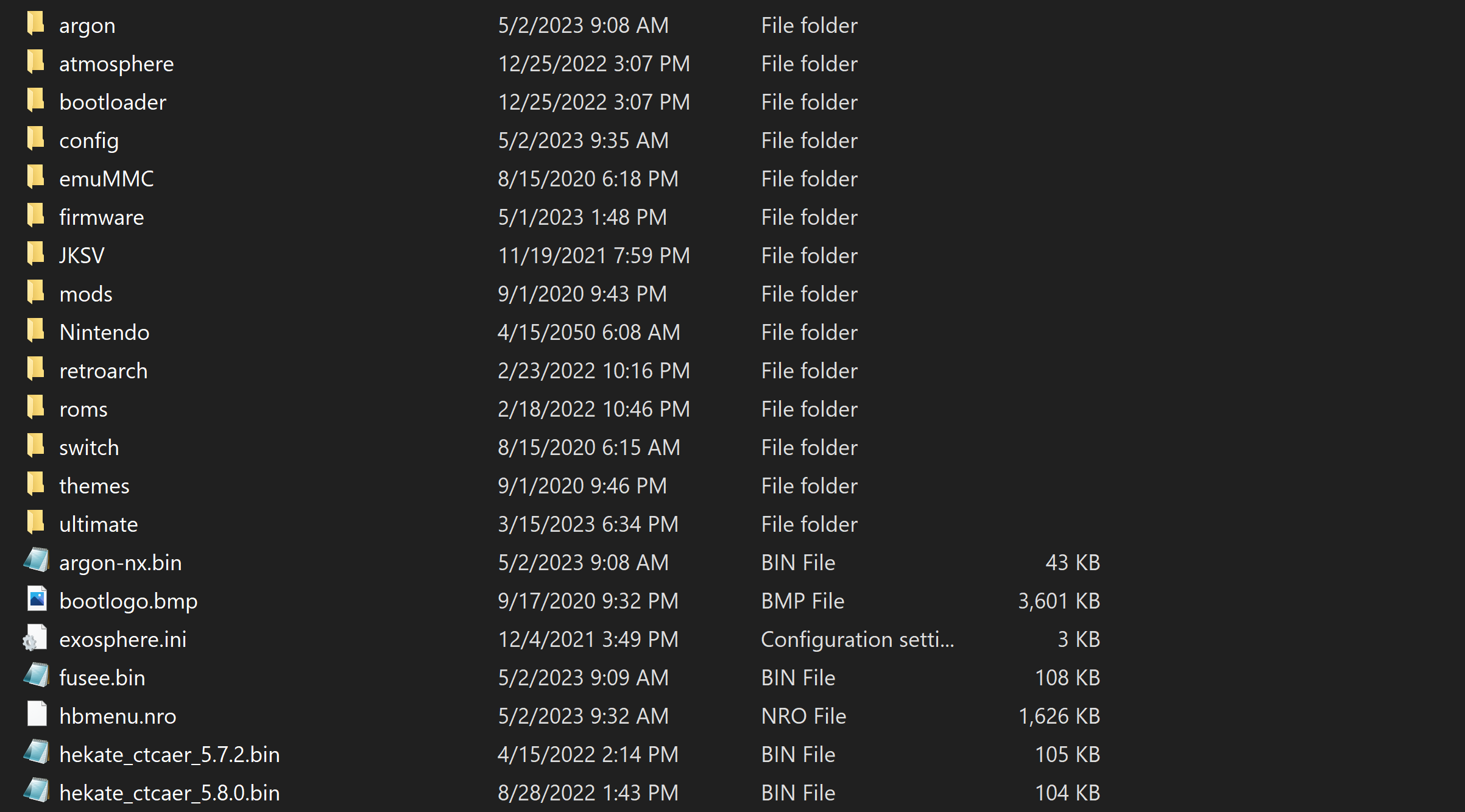Click the argon-nx.bin file icon

[x=36, y=560]
